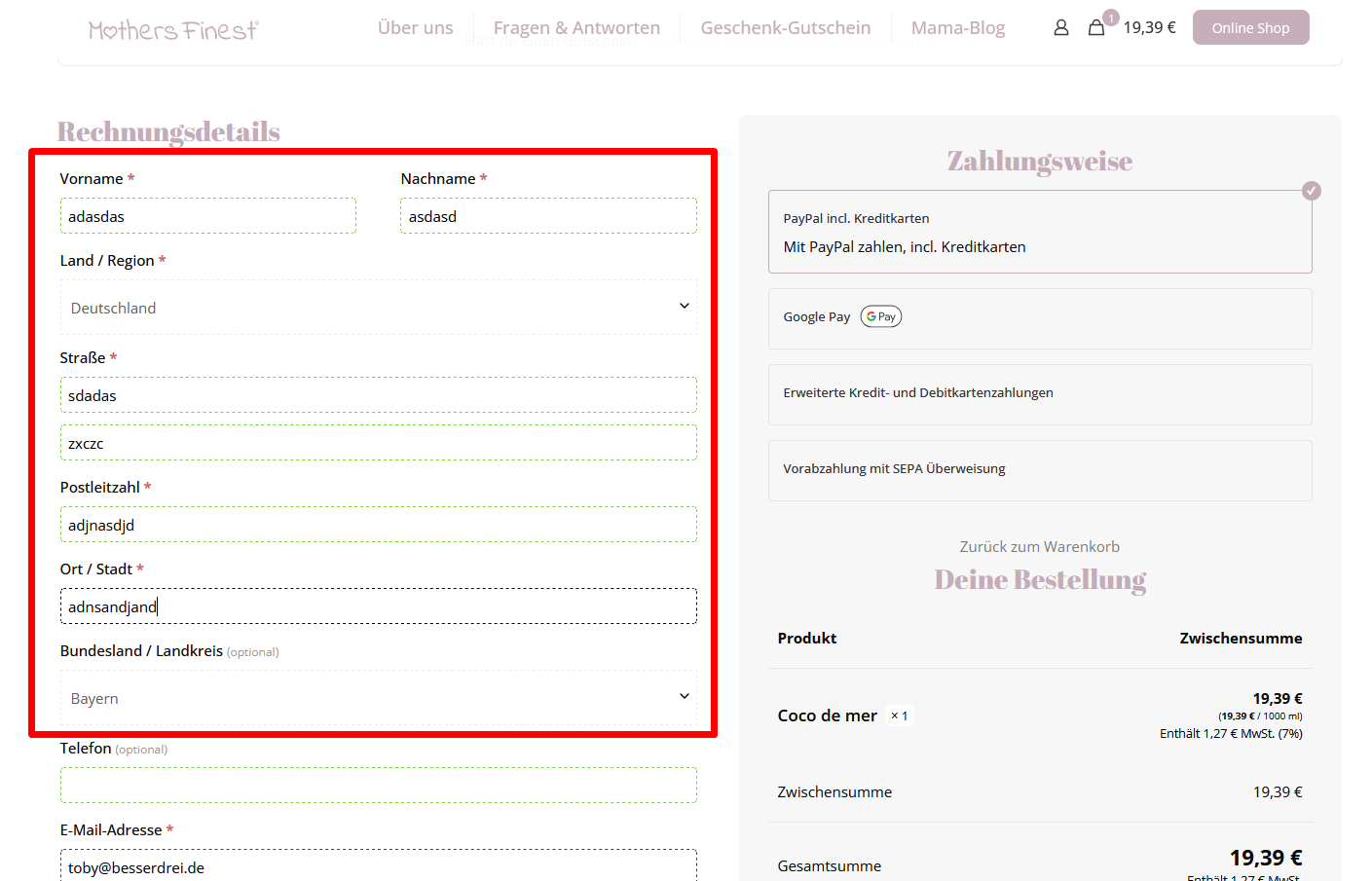Open the Bundesland / Landkreis dropdown

(x=378, y=698)
